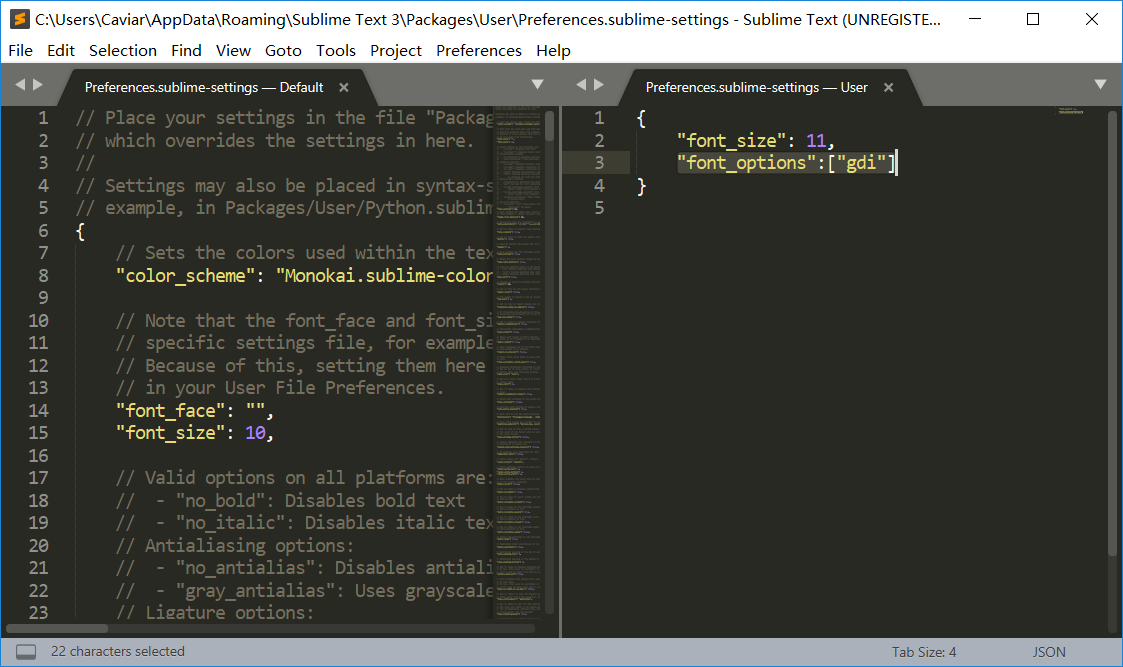
Task: Click the right pane vertical scrollbar
Action: 1112,333
